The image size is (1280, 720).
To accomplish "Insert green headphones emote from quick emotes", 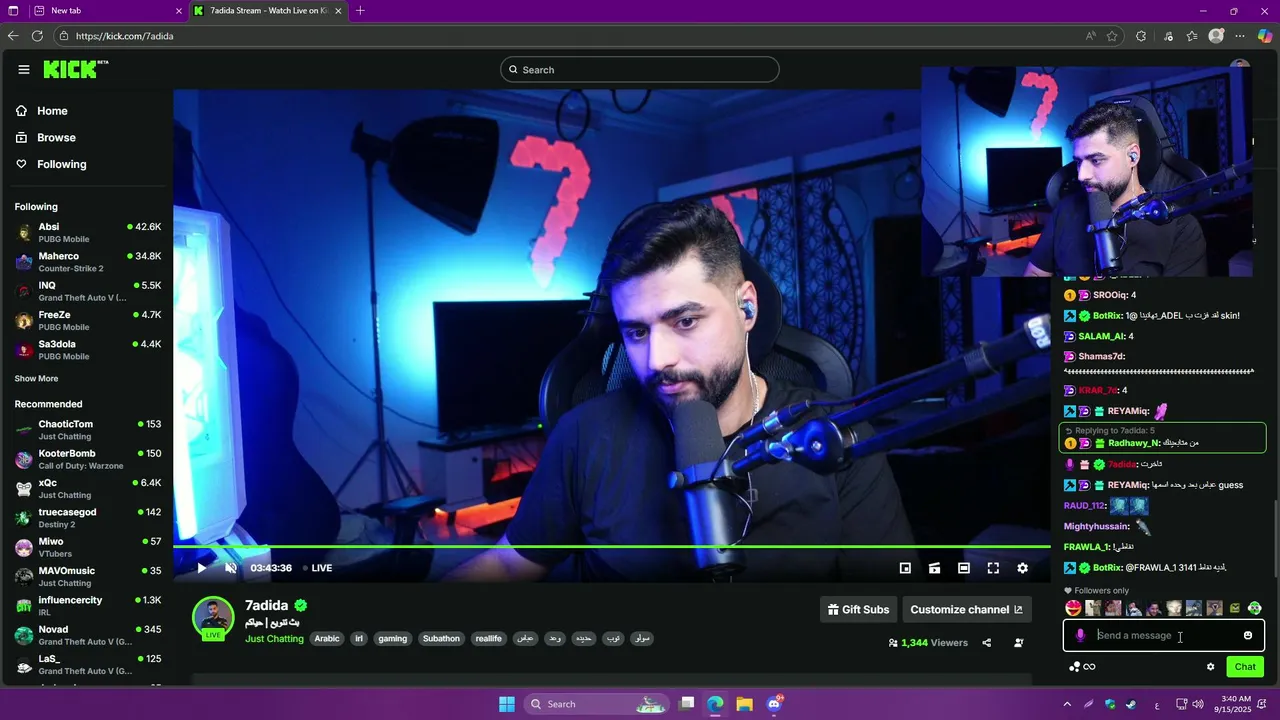I will (x=1255, y=608).
